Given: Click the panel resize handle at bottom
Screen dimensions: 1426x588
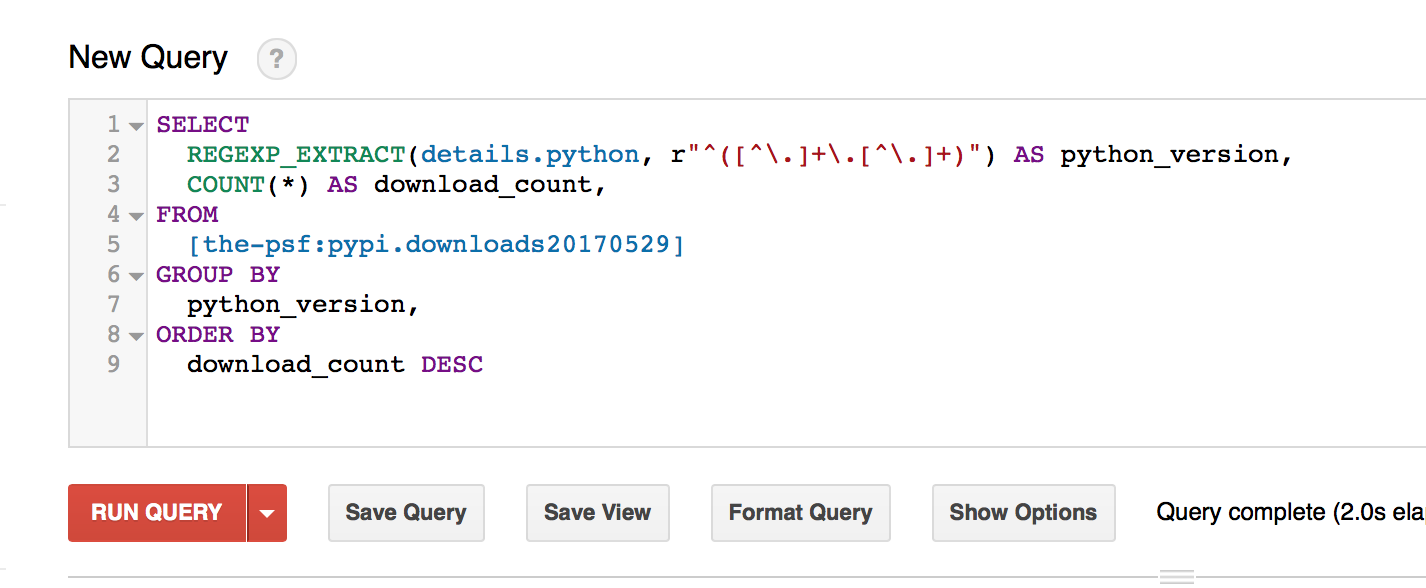Looking at the screenshot, I should [x=1176, y=575].
